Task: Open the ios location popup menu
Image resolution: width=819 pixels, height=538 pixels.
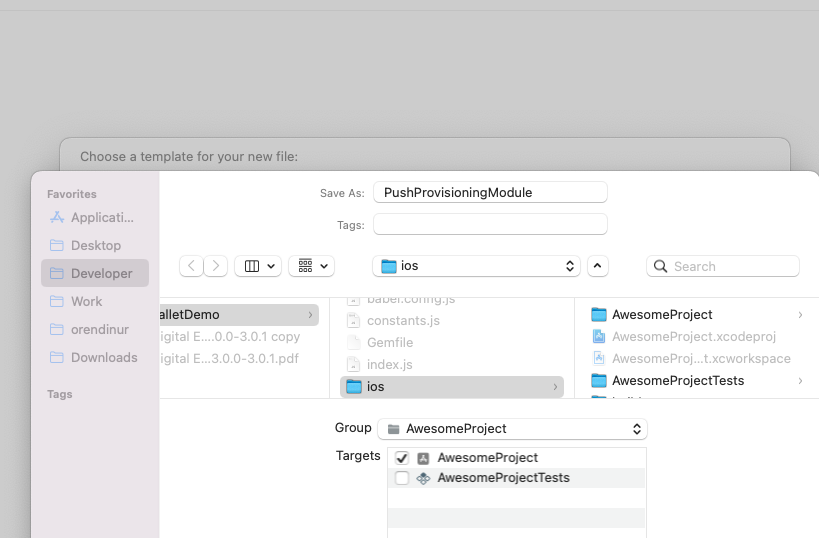Action: click(x=476, y=266)
